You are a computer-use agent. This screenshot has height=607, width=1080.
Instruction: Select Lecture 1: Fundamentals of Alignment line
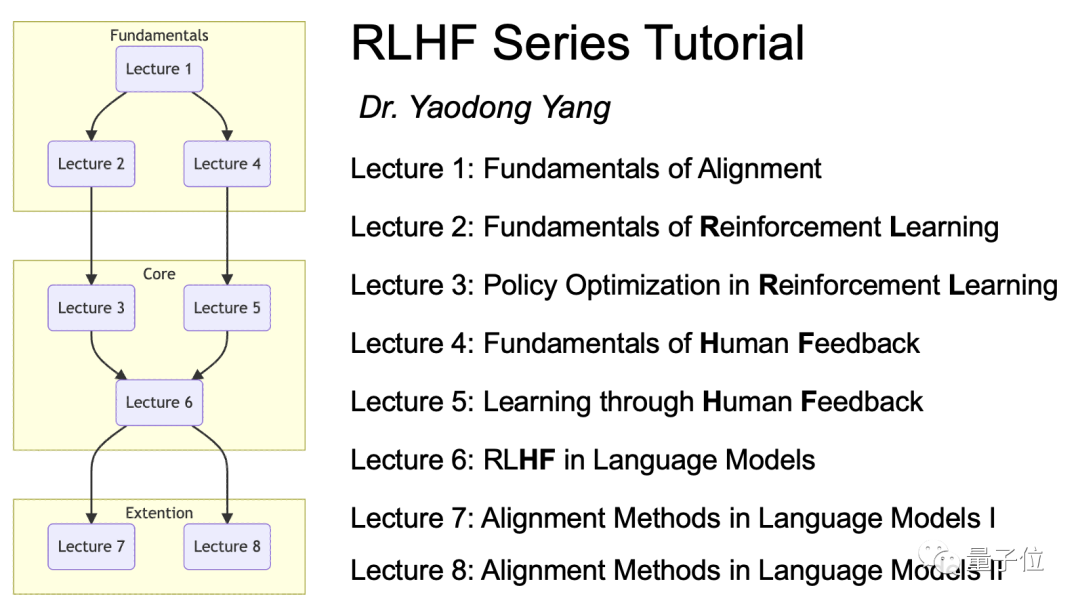tap(585, 169)
